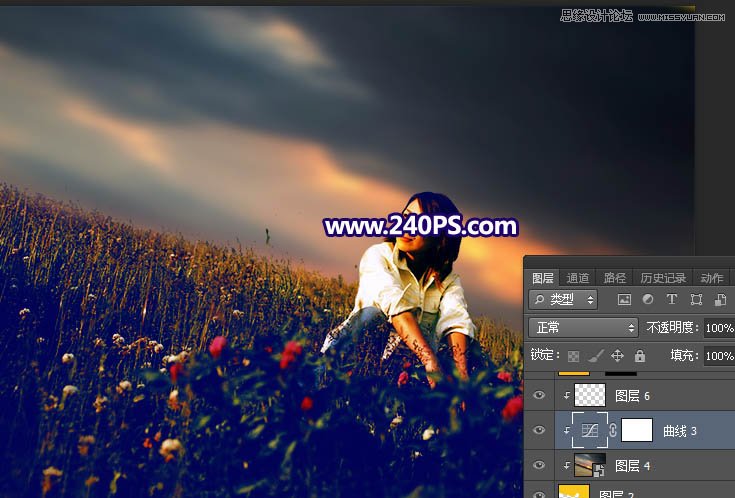Hide the 图层 6 layer
Screen dimensions: 735x498
click(539, 395)
